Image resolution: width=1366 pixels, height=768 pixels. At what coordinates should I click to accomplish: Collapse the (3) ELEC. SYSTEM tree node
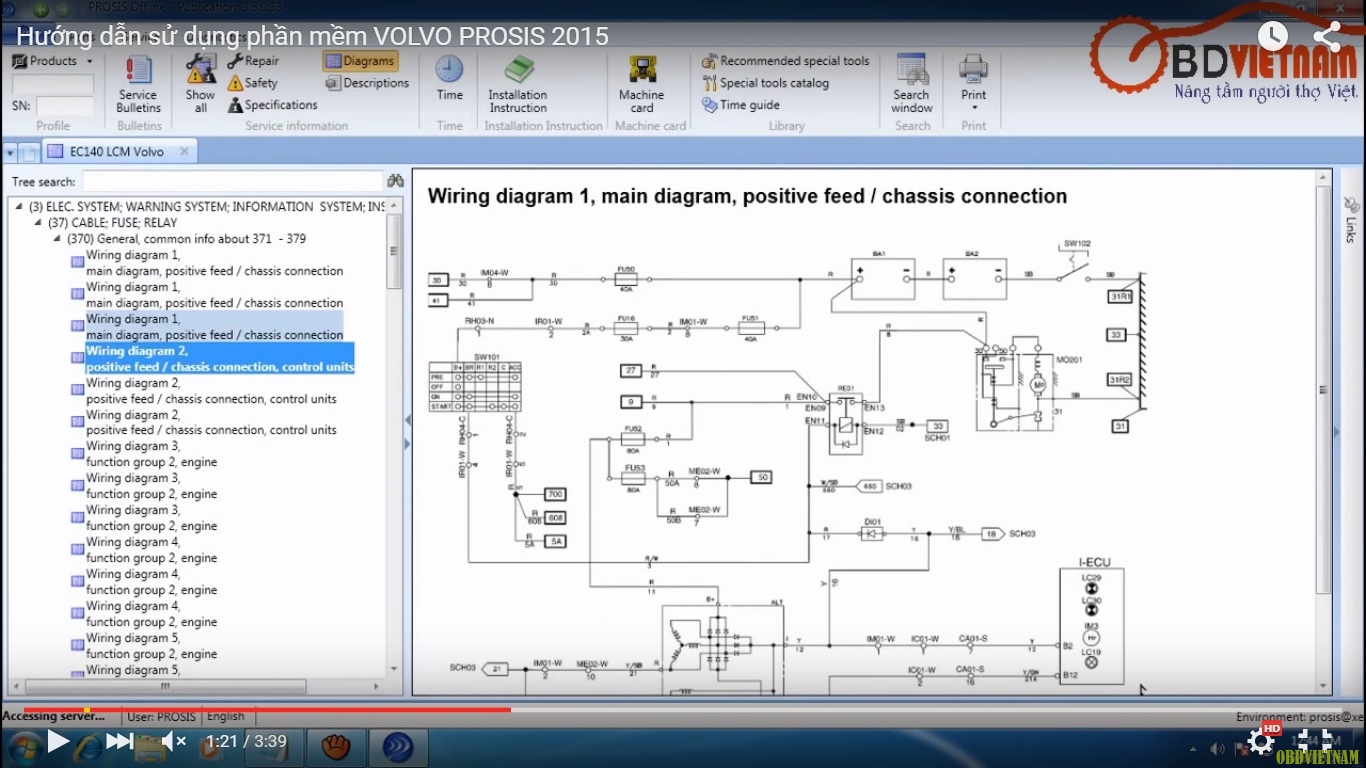coord(20,207)
